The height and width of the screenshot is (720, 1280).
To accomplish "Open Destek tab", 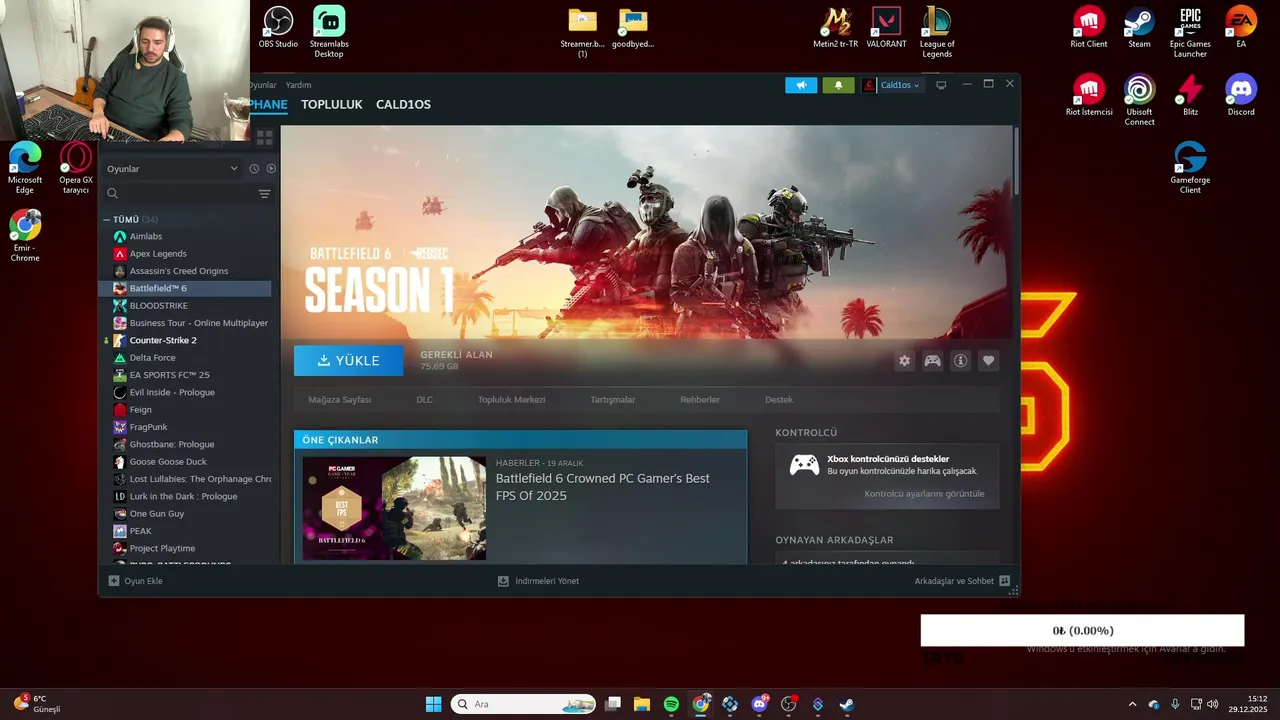I will 779,400.
